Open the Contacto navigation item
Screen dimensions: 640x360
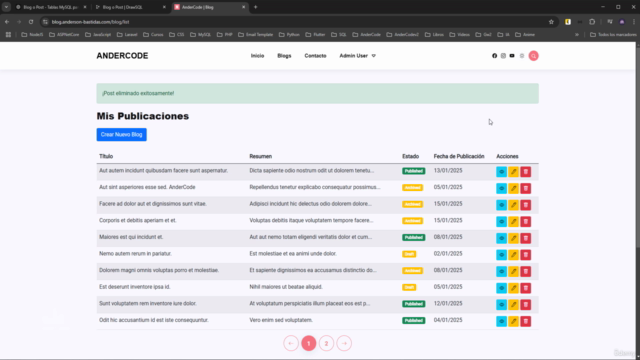316,56
